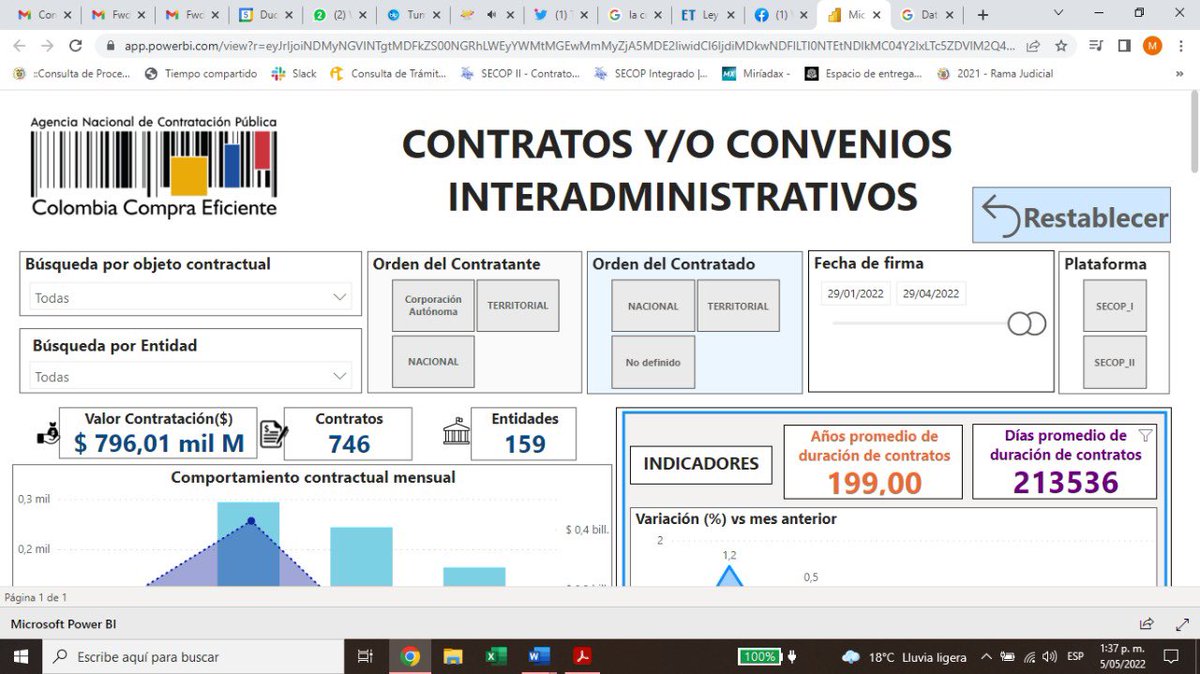This screenshot has width=1200, height=674.
Task: Select TERRITORIAL under Orden del Contratante
Action: [518, 305]
